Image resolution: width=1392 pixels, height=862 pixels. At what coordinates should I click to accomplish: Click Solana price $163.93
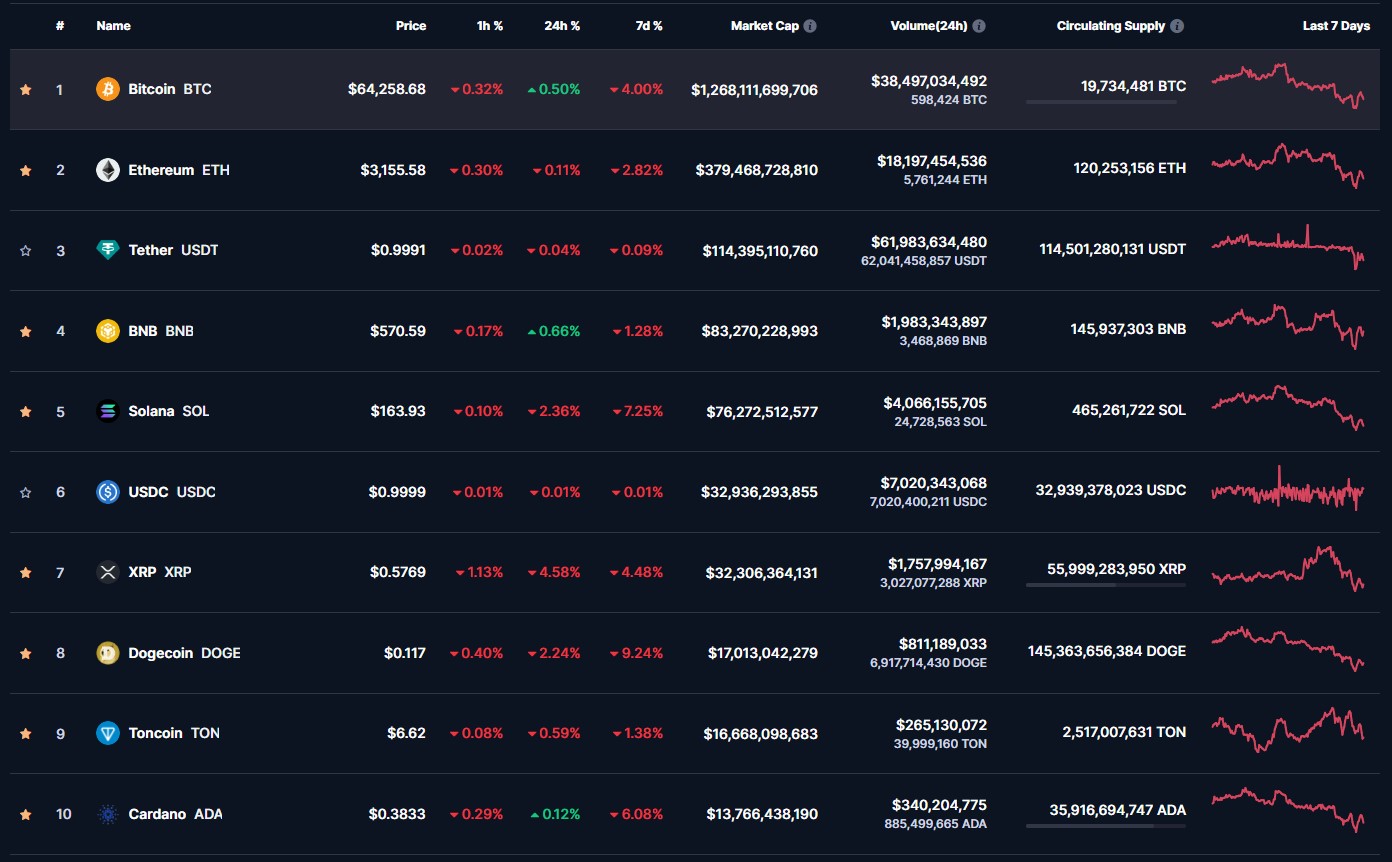[x=398, y=411]
